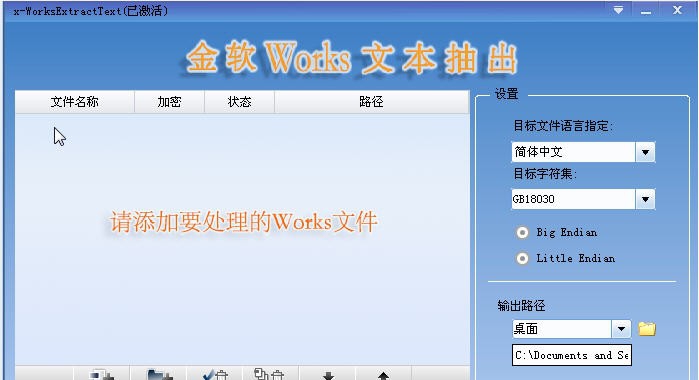Open the 桌面 output path dropdown arrow
This screenshot has height=380, width=699.
[x=621, y=329]
